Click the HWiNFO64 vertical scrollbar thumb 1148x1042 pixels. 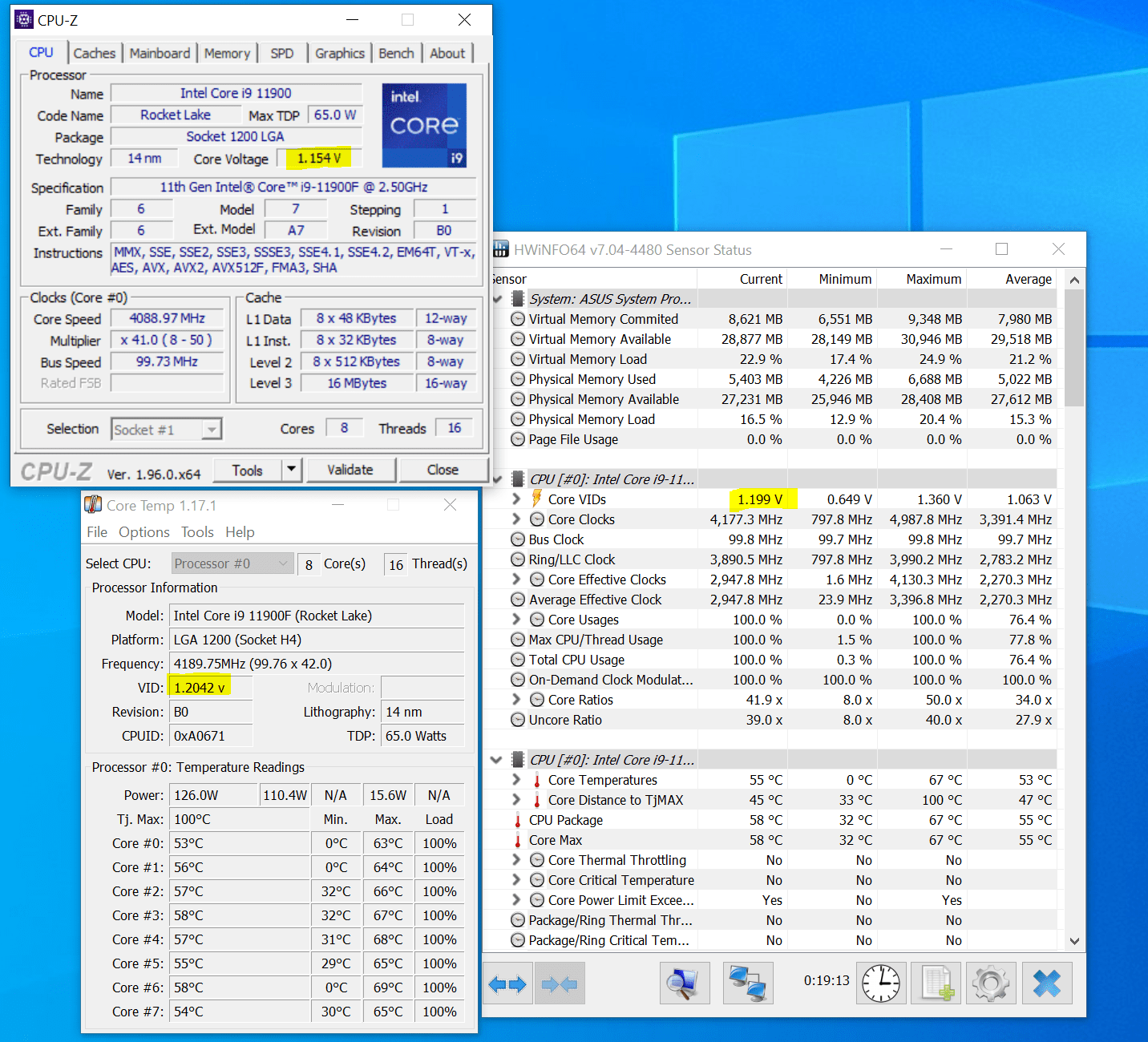1074,349
